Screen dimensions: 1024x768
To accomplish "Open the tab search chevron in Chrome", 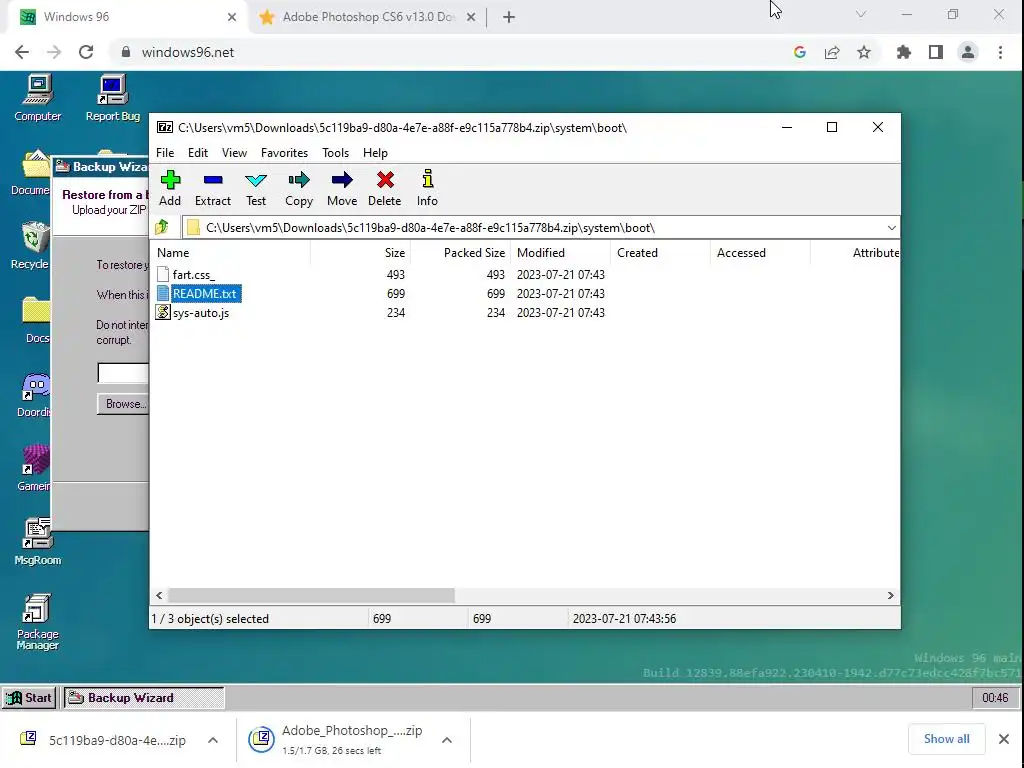I will (x=861, y=14).
